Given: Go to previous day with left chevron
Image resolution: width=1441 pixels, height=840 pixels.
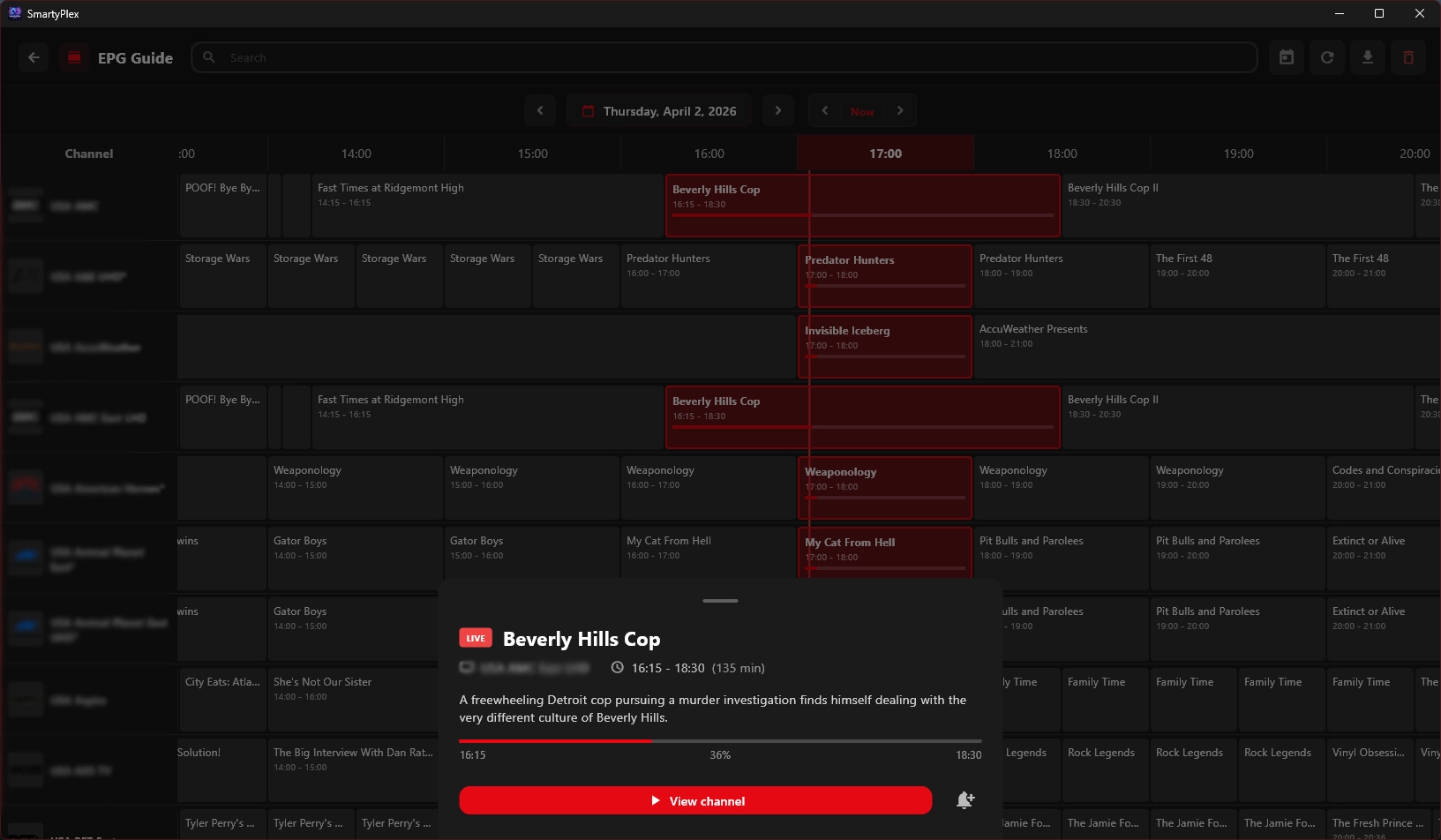Looking at the screenshot, I should point(540,110).
